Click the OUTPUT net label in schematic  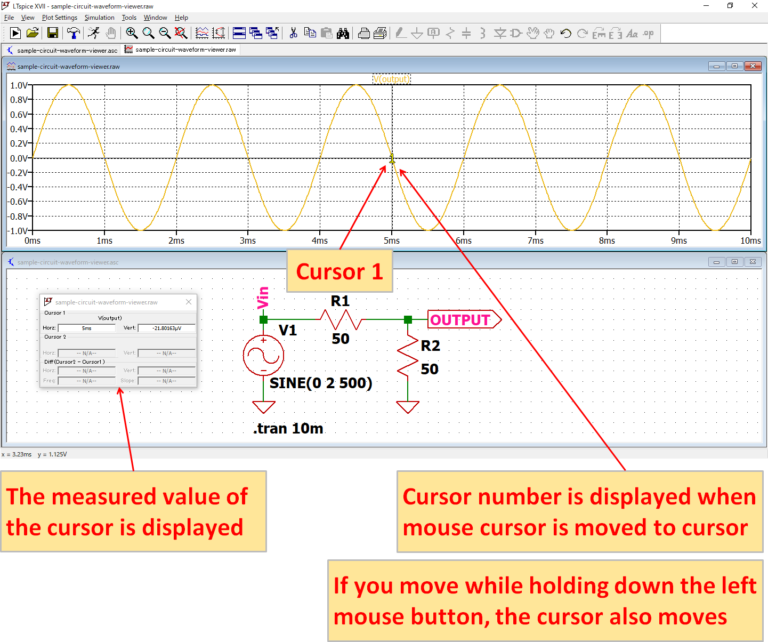(x=464, y=320)
